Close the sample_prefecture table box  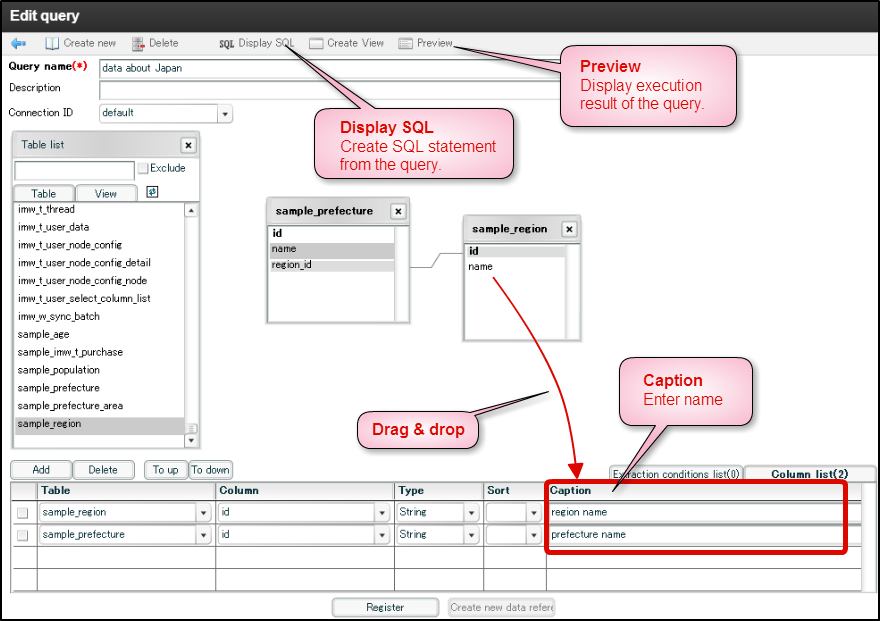tap(397, 211)
